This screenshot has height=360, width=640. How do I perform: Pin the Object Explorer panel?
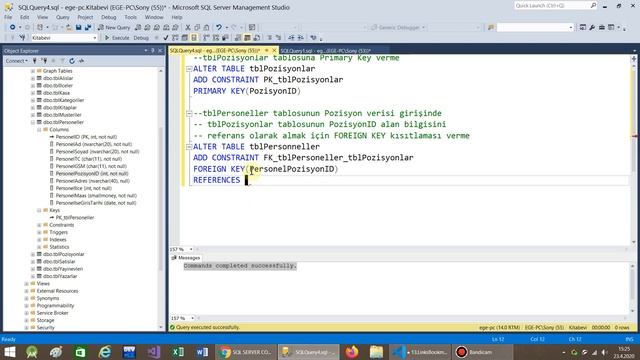(x=153, y=51)
